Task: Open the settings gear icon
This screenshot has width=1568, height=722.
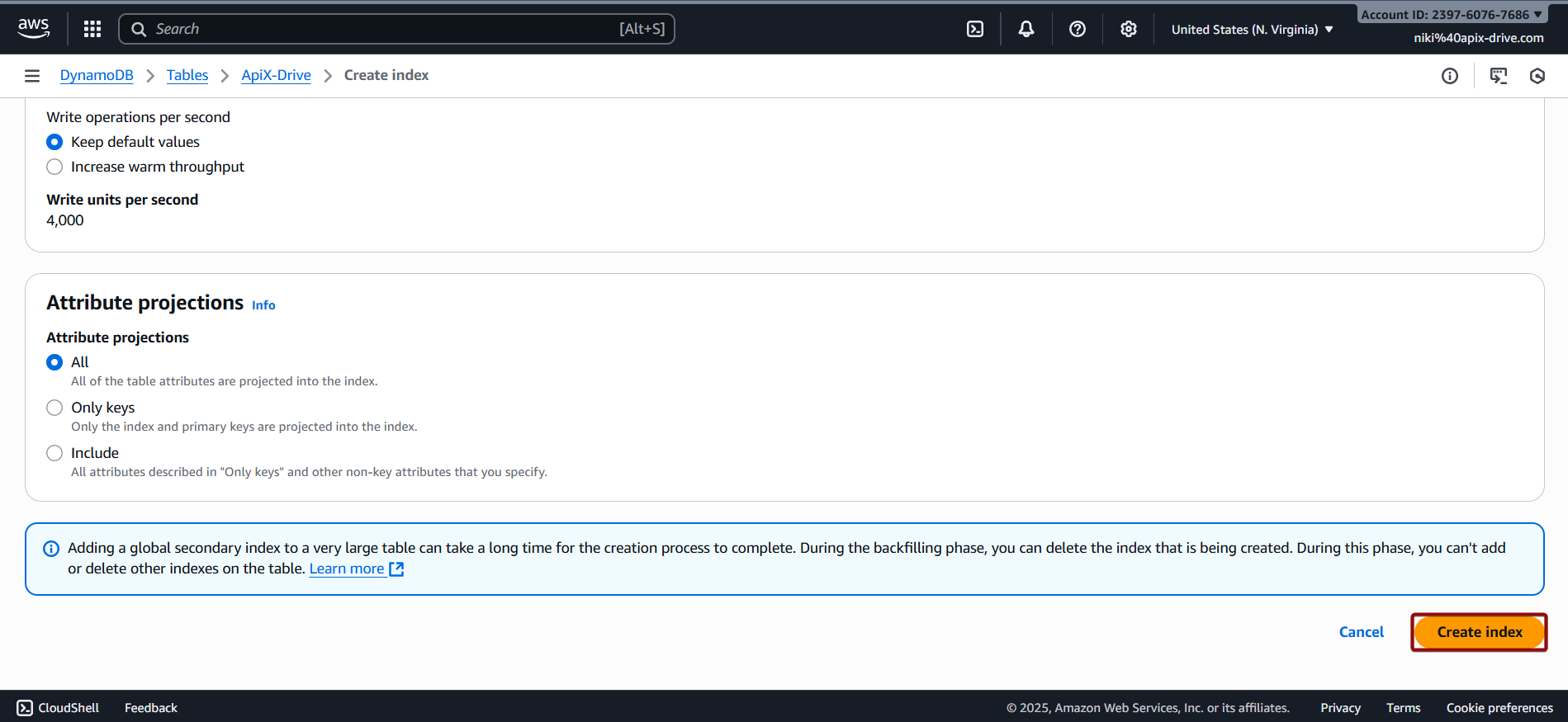Action: point(1129,29)
